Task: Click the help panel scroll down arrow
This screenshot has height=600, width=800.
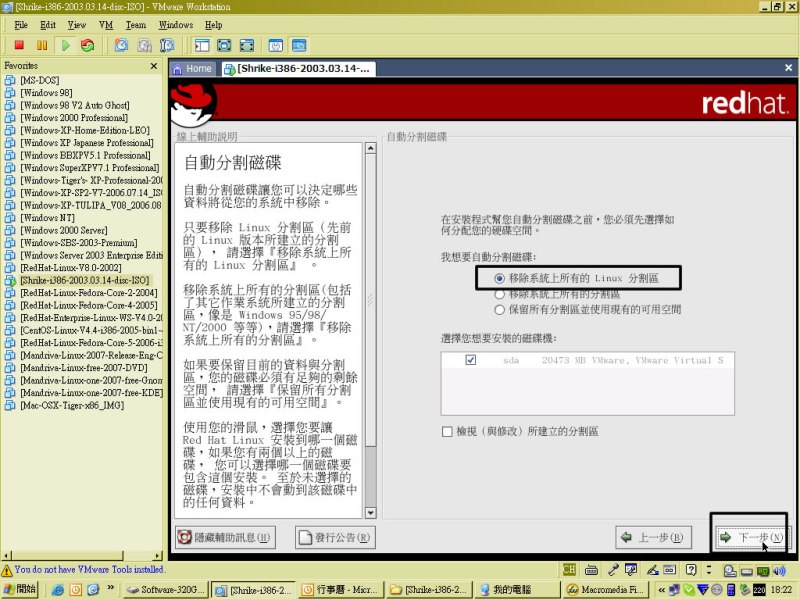Action: click(371, 513)
